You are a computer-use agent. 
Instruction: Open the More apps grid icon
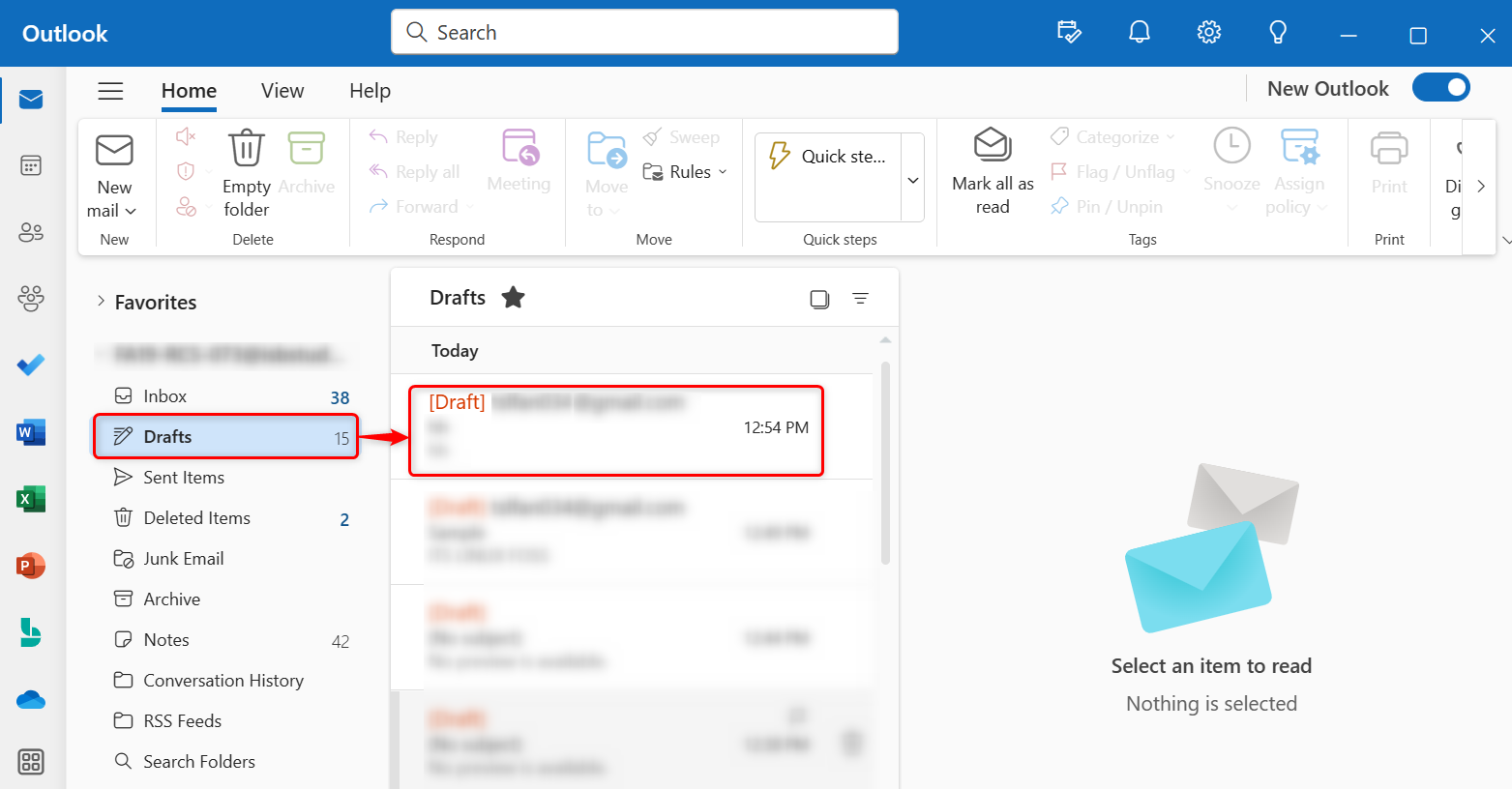click(31, 762)
